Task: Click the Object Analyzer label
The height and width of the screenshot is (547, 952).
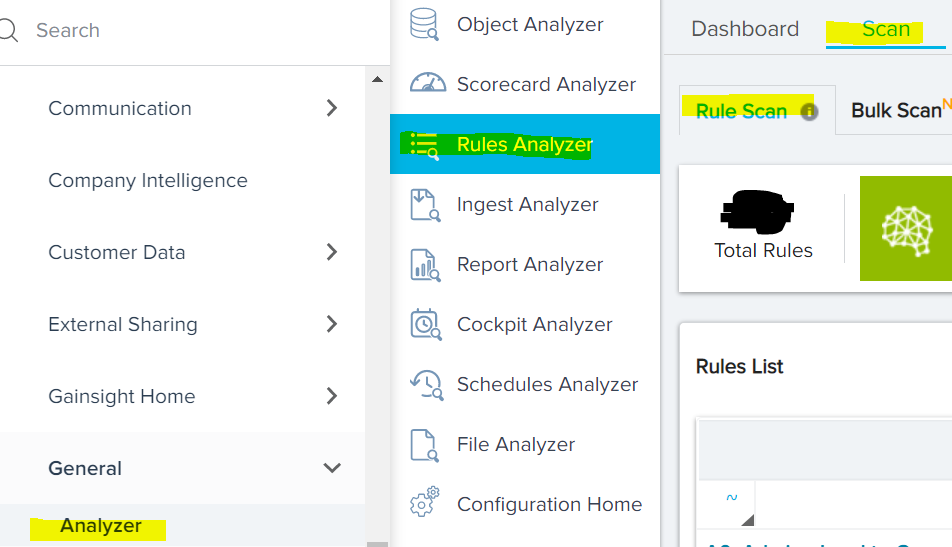Action: [530, 24]
